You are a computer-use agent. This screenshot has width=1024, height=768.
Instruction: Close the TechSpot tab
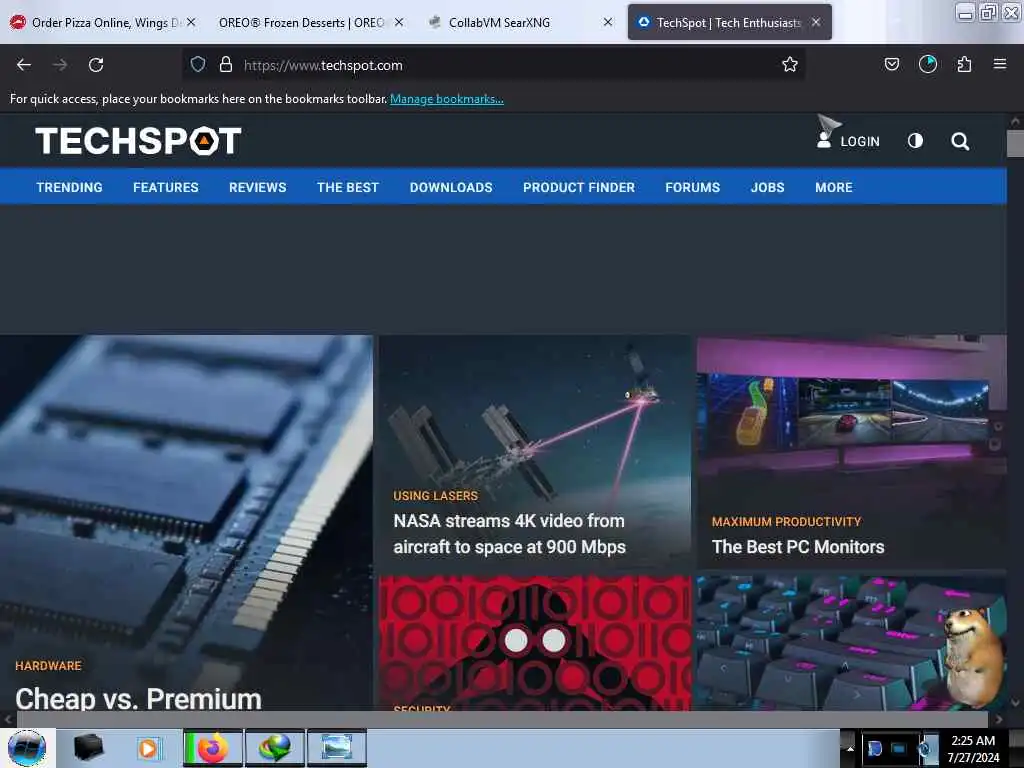click(x=816, y=22)
